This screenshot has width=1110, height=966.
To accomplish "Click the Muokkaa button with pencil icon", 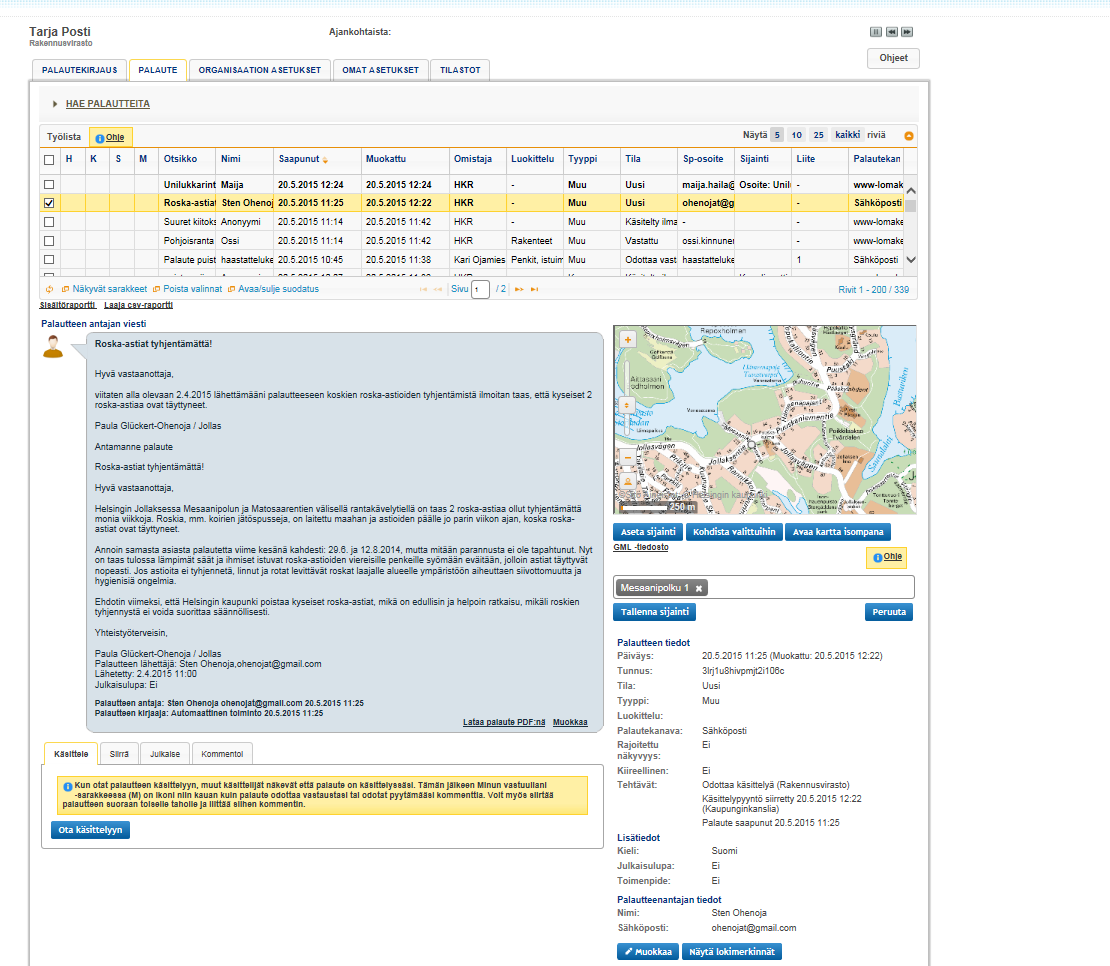I will coord(648,952).
